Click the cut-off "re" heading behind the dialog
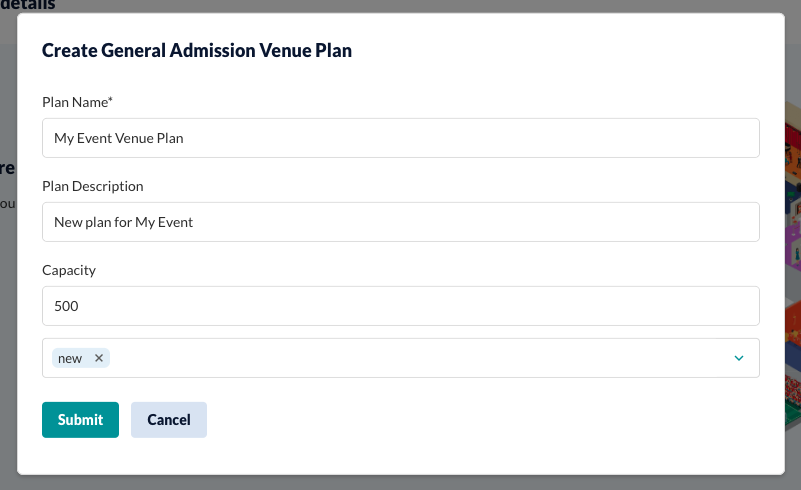801x490 pixels. pyautogui.click(x=8, y=168)
